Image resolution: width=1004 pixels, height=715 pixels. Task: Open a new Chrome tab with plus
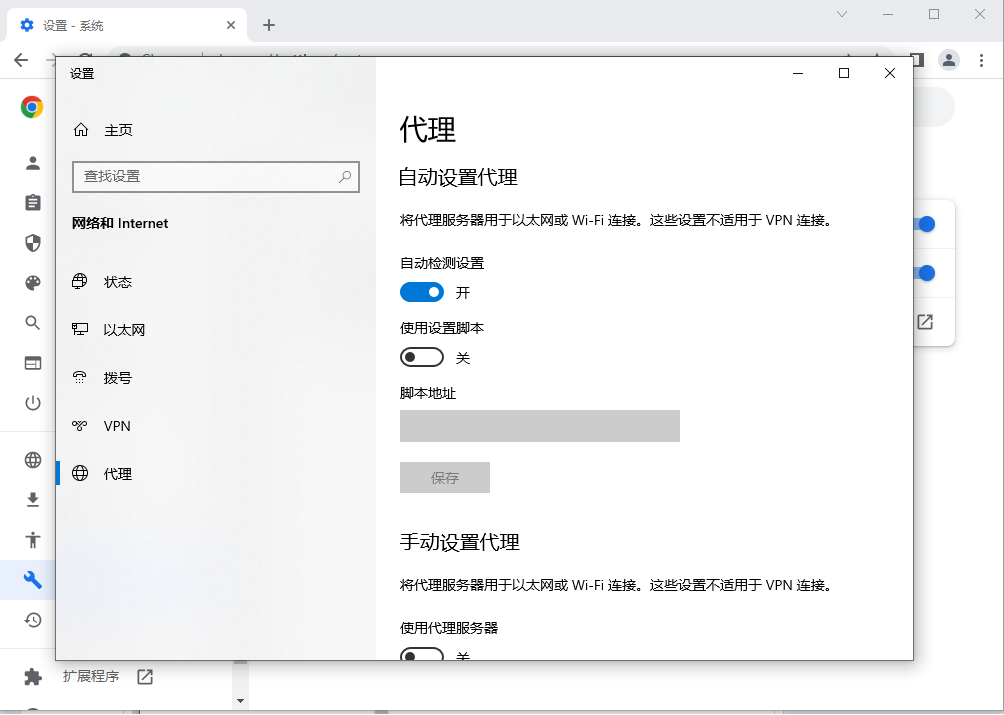click(x=269, y=25)
